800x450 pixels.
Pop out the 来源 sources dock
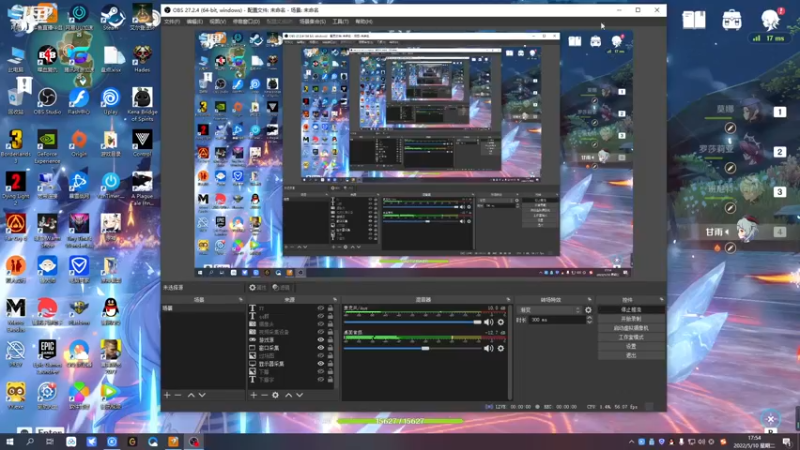click(x=335, y=299)
